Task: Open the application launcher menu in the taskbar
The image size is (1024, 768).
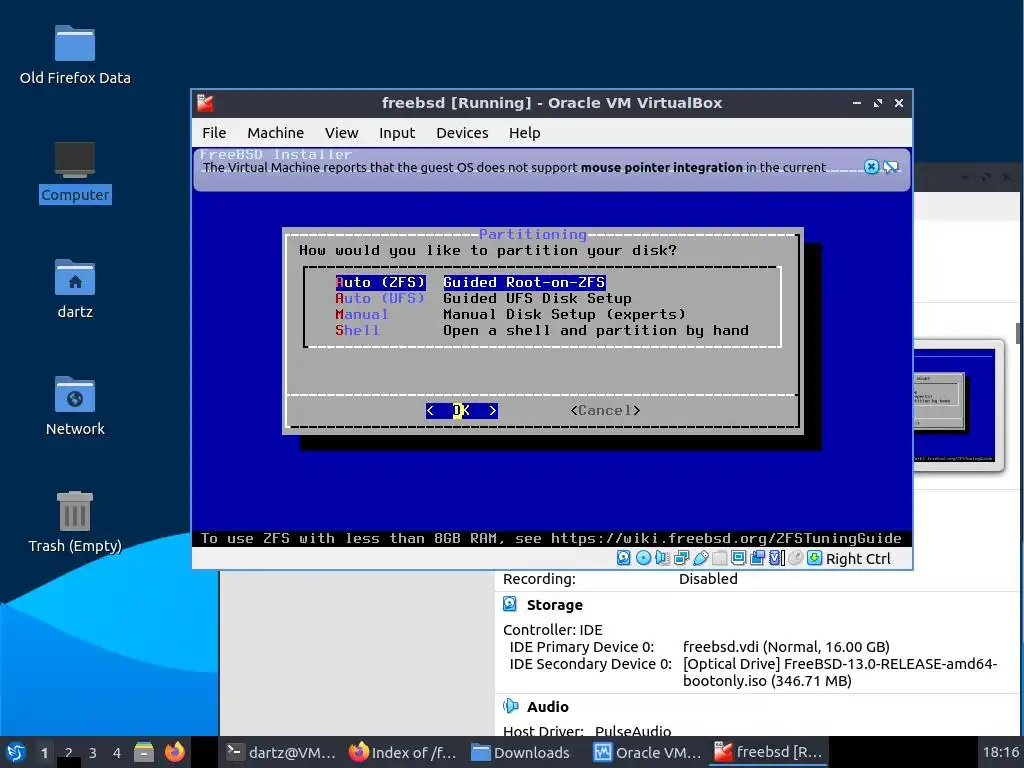Action: [14, 752]
